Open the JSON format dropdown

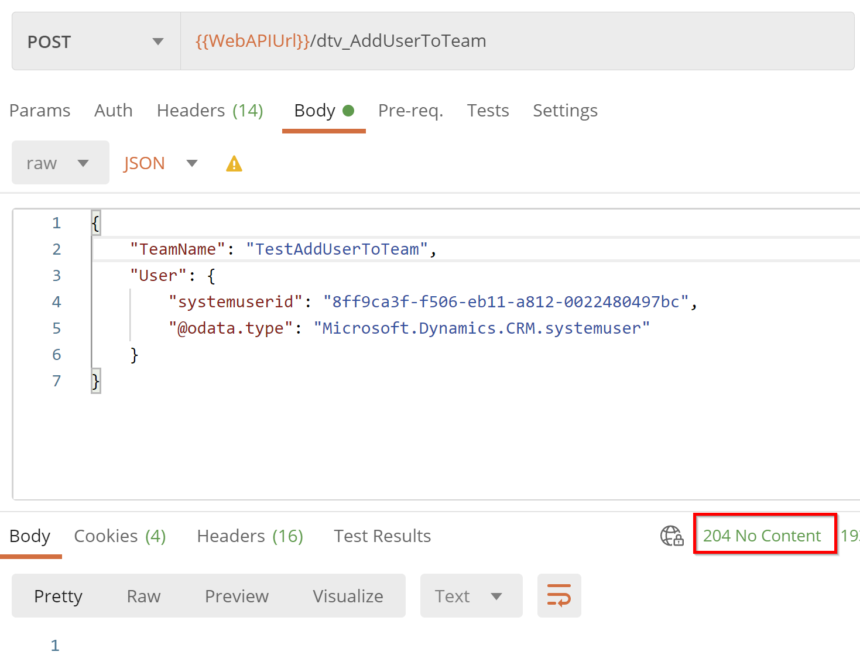pyautogui.click(x=160, y=163)
